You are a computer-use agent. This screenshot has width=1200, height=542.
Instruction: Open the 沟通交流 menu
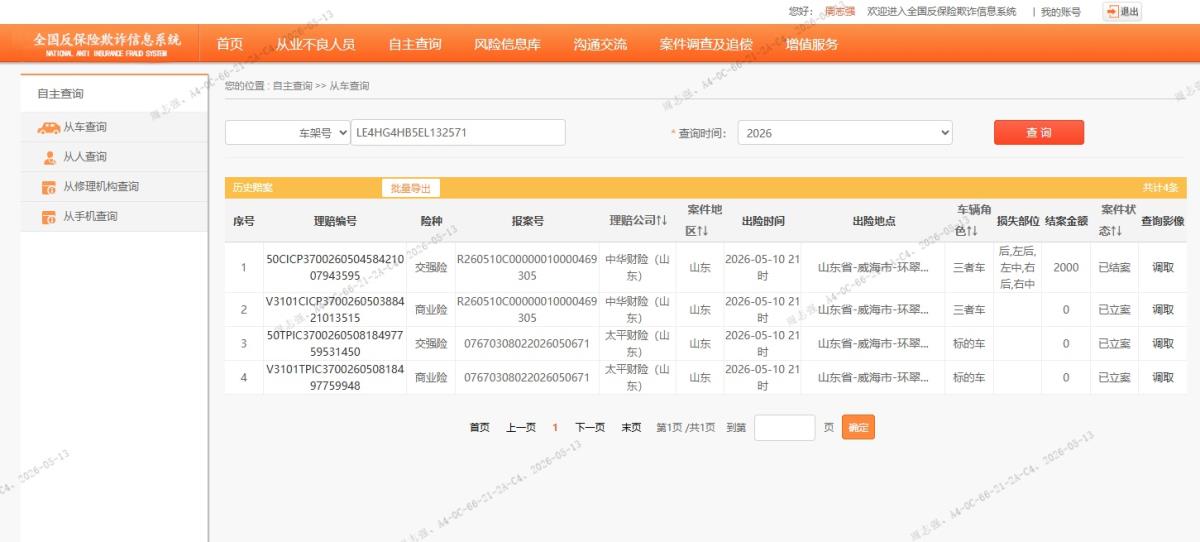[x=600, y=44]
